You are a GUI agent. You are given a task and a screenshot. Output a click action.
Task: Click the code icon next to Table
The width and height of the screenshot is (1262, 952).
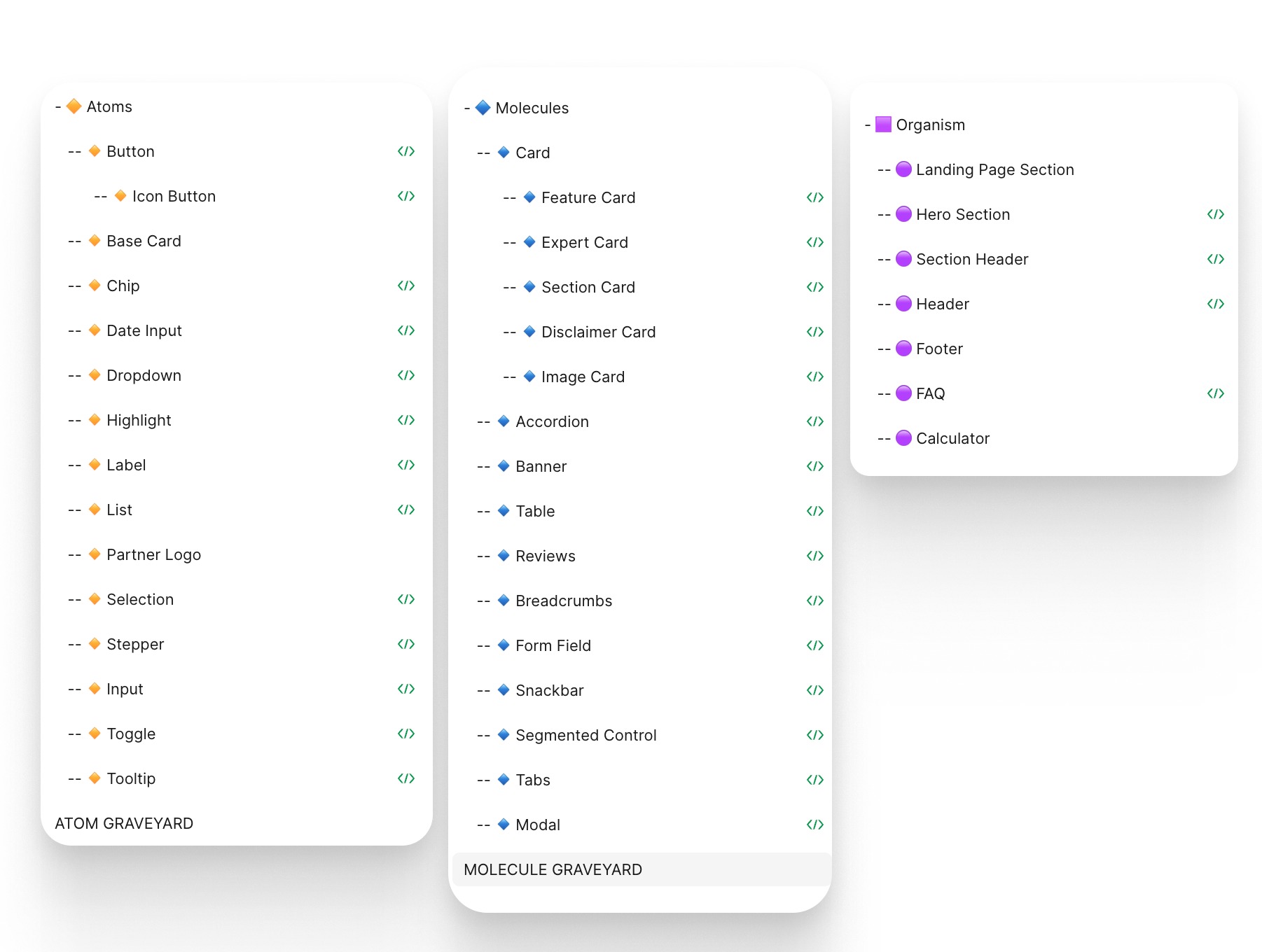(816, 510)
